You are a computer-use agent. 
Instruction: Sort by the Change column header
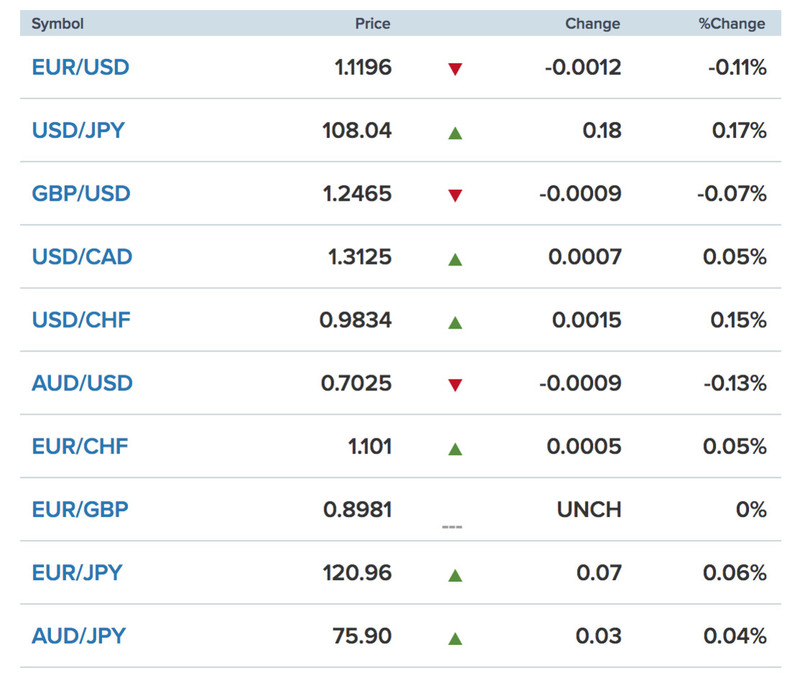592,24
